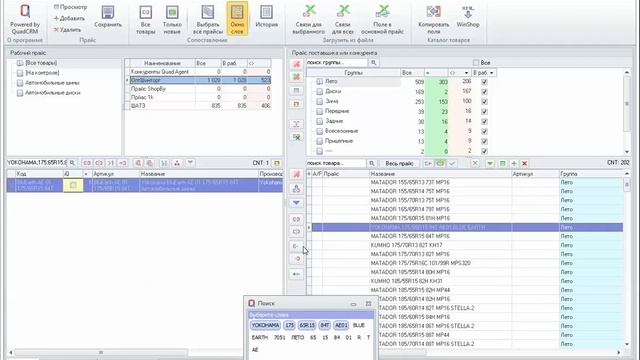Click the topmost red icon beside group search
This screenshot has width=640, height=360.
pyautogui.click(x=297, y=64)
